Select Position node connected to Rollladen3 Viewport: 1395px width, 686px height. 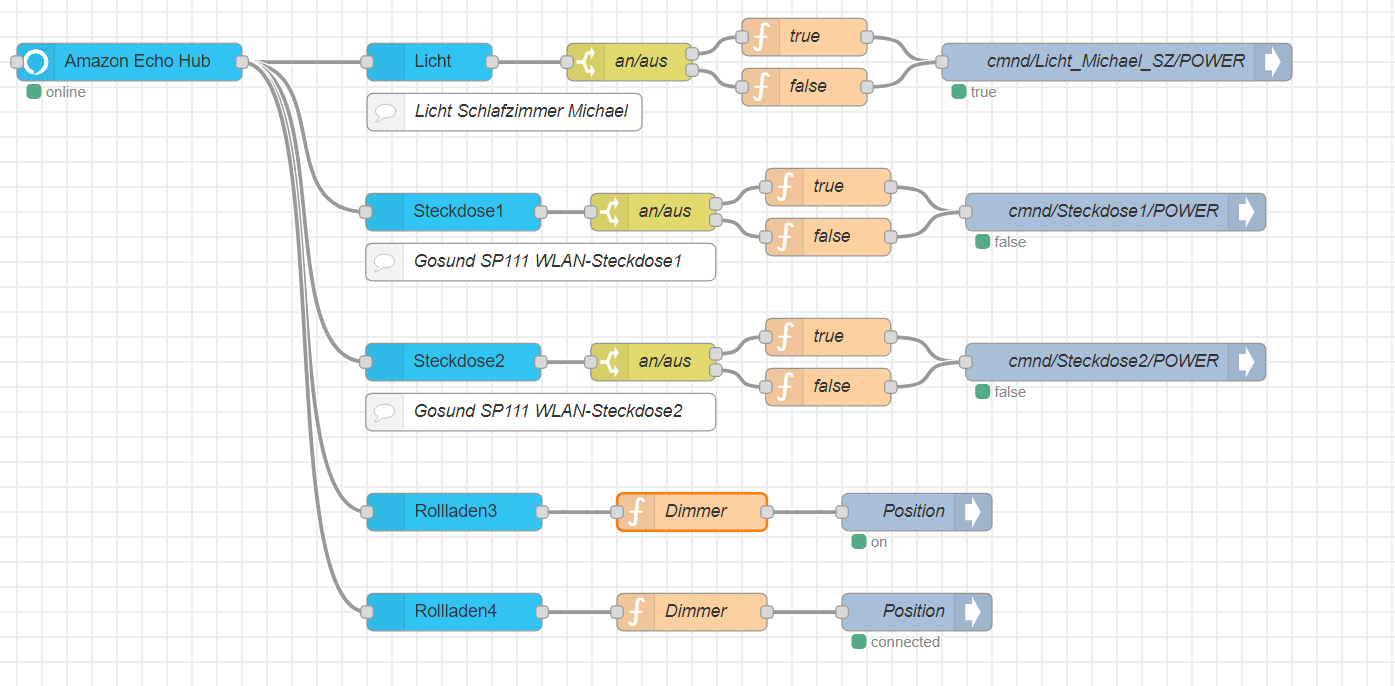point(917,512)
